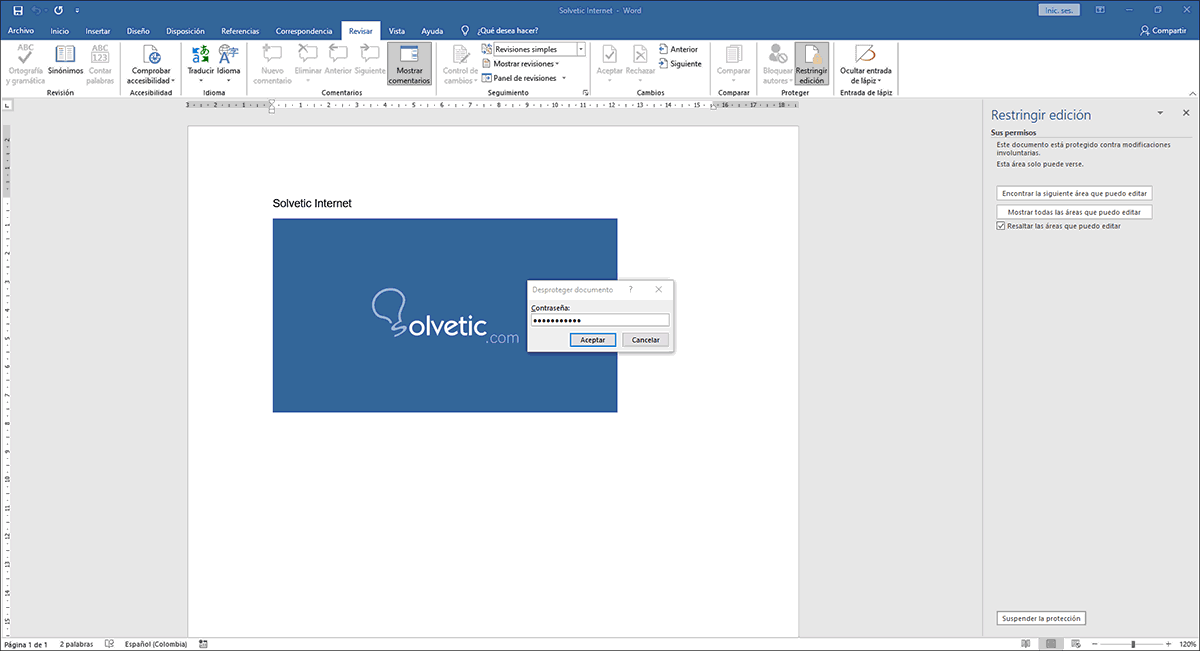Switch to the Referencias tab
The height and width of the screenshot is (651, 1200).
point(239,31)
